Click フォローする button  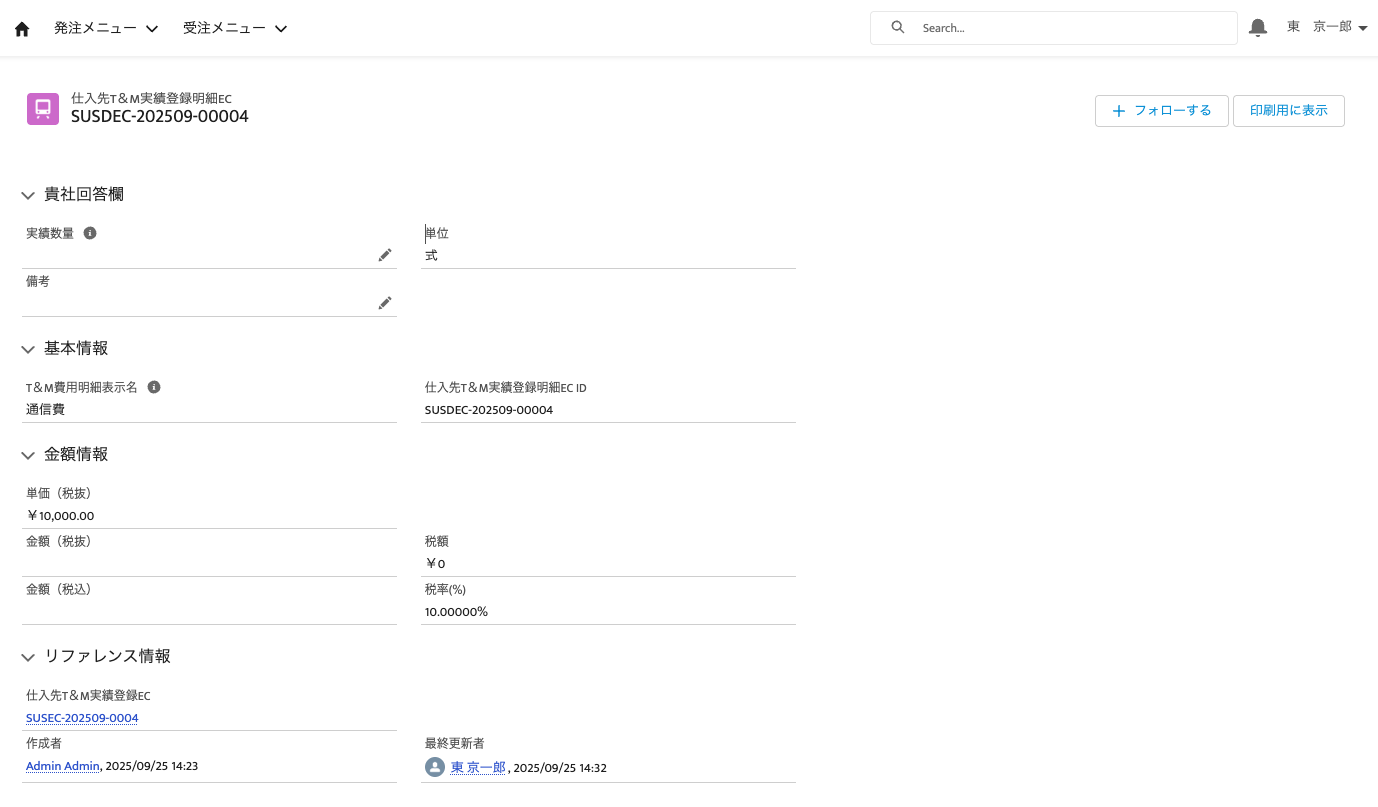pyautogui.click(x=1161, y=111)
